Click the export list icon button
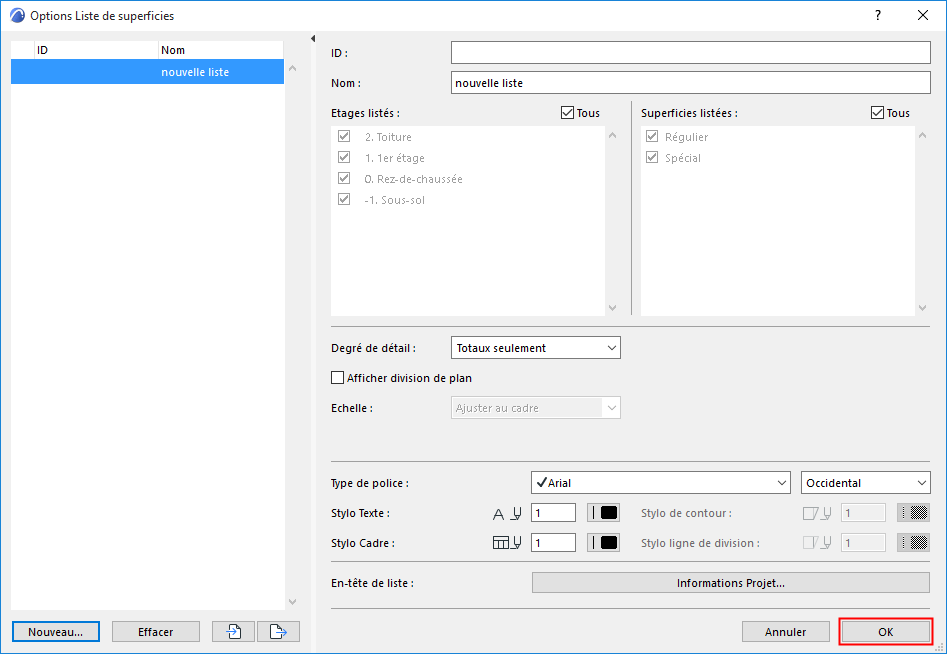Screen dimensions: 947x654 click(278, 632)
